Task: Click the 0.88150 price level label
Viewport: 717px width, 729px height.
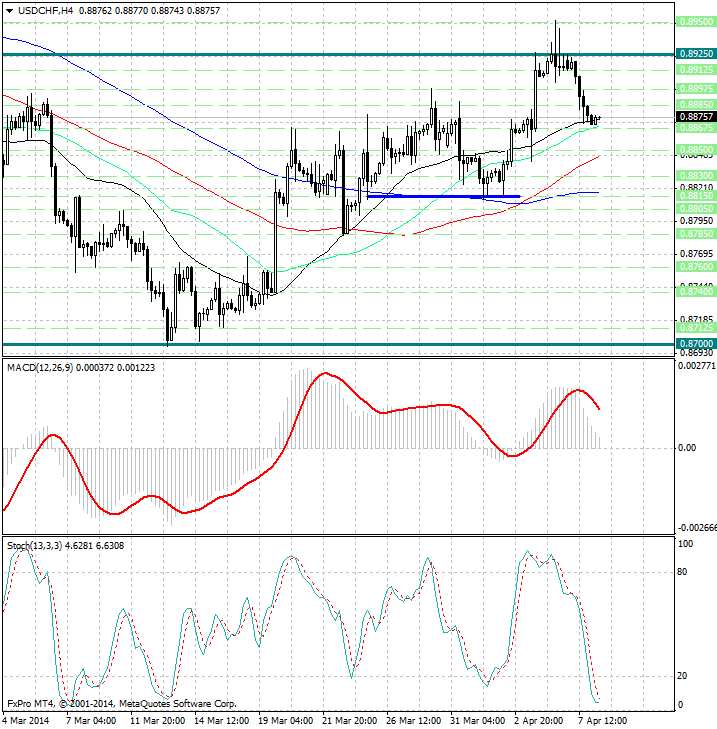Action: tap(694, 197)
